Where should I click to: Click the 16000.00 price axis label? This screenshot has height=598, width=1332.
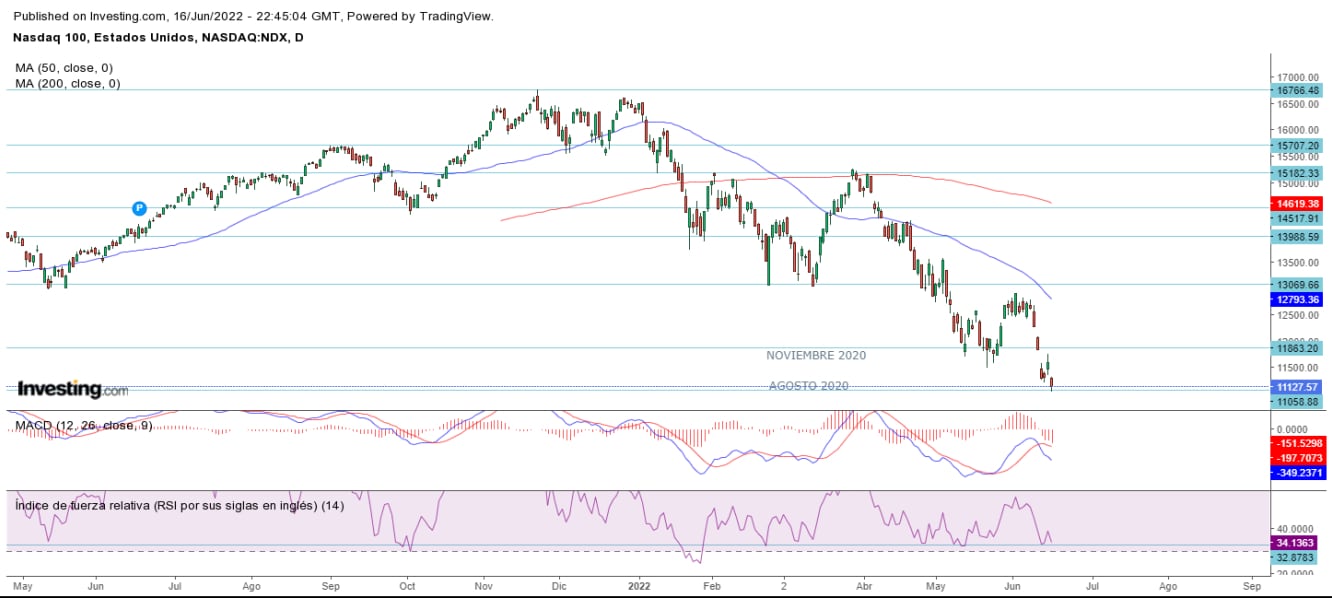click(1298, 130)
